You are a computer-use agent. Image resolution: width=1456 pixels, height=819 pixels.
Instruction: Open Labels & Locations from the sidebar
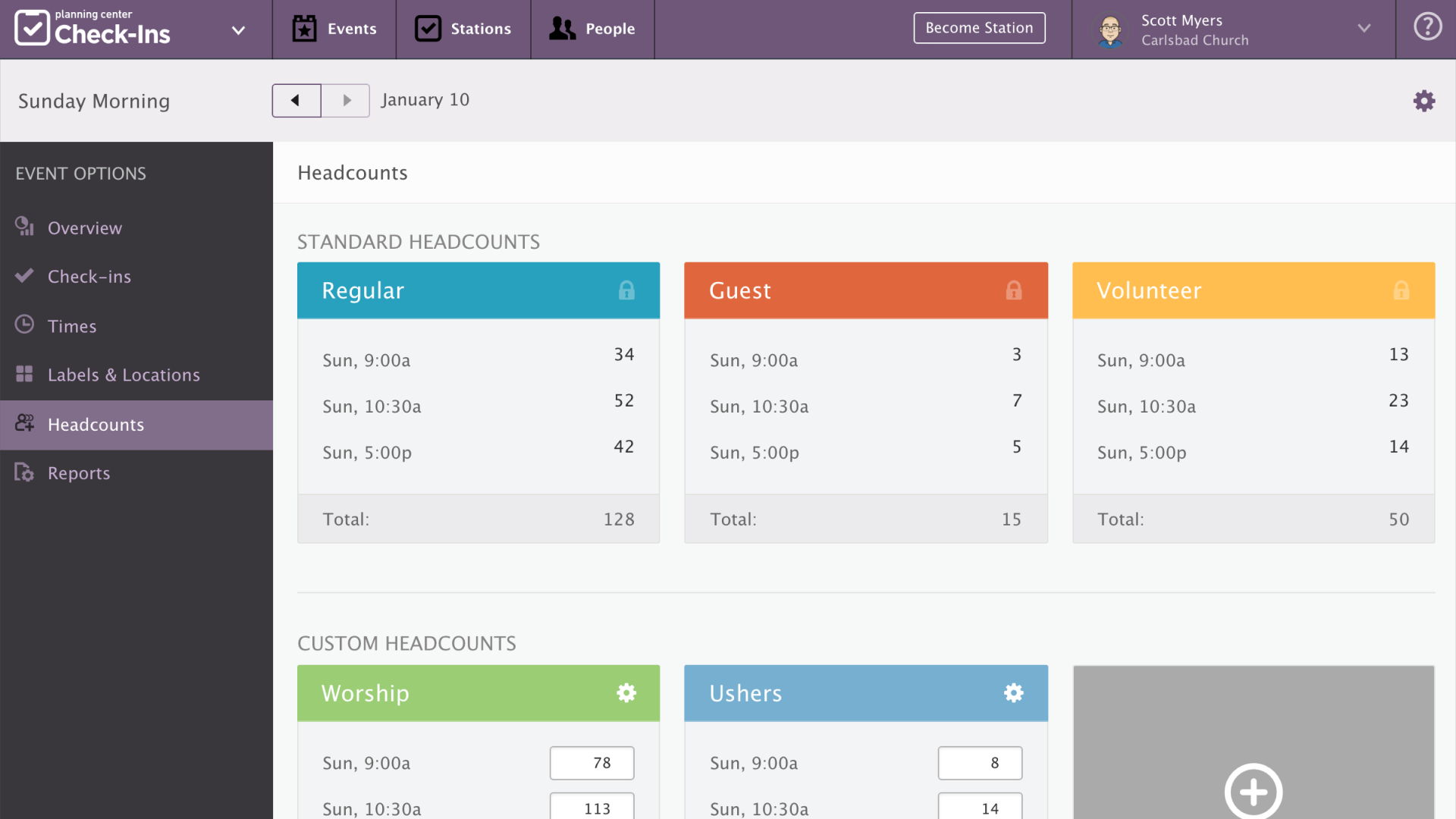[x=124, y=374]
